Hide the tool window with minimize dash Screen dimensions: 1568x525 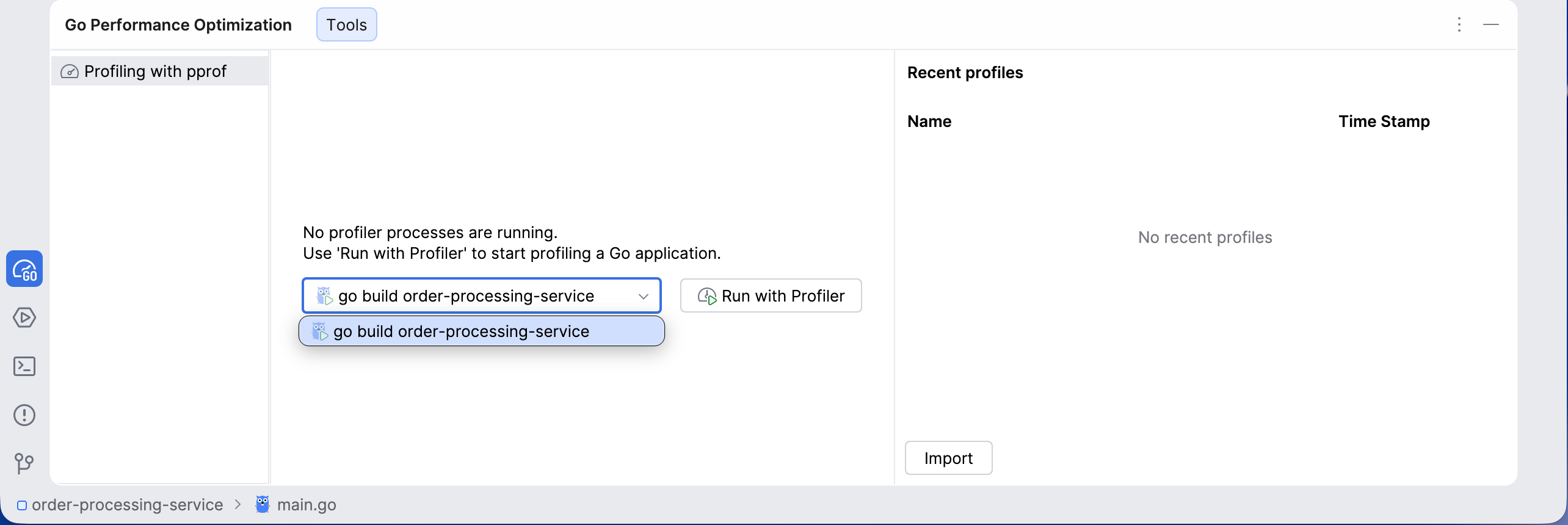click(1491, 24)
